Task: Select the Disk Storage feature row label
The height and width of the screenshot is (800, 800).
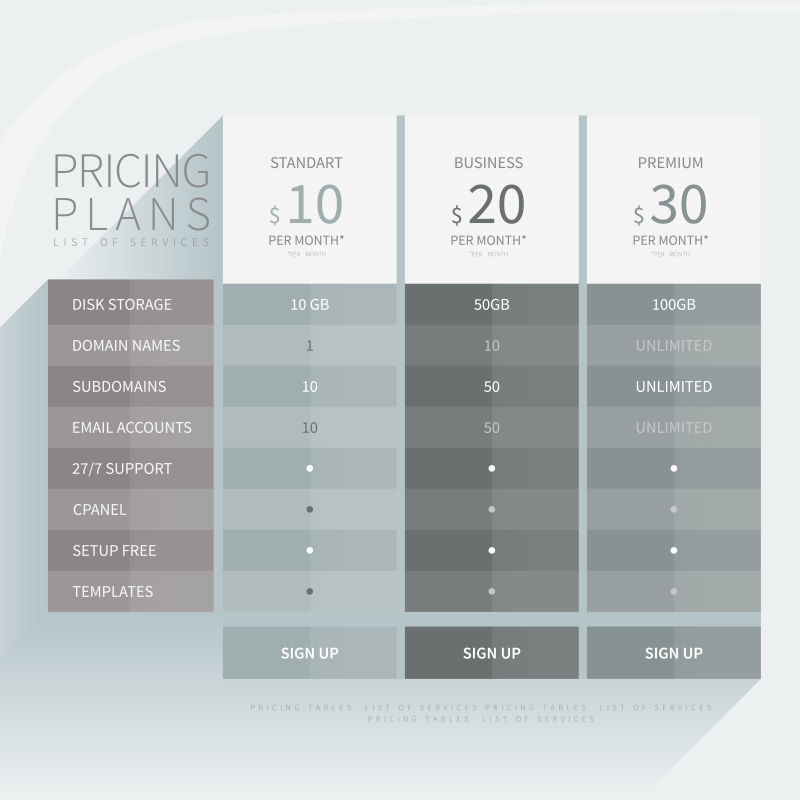Action: [122, 304]
